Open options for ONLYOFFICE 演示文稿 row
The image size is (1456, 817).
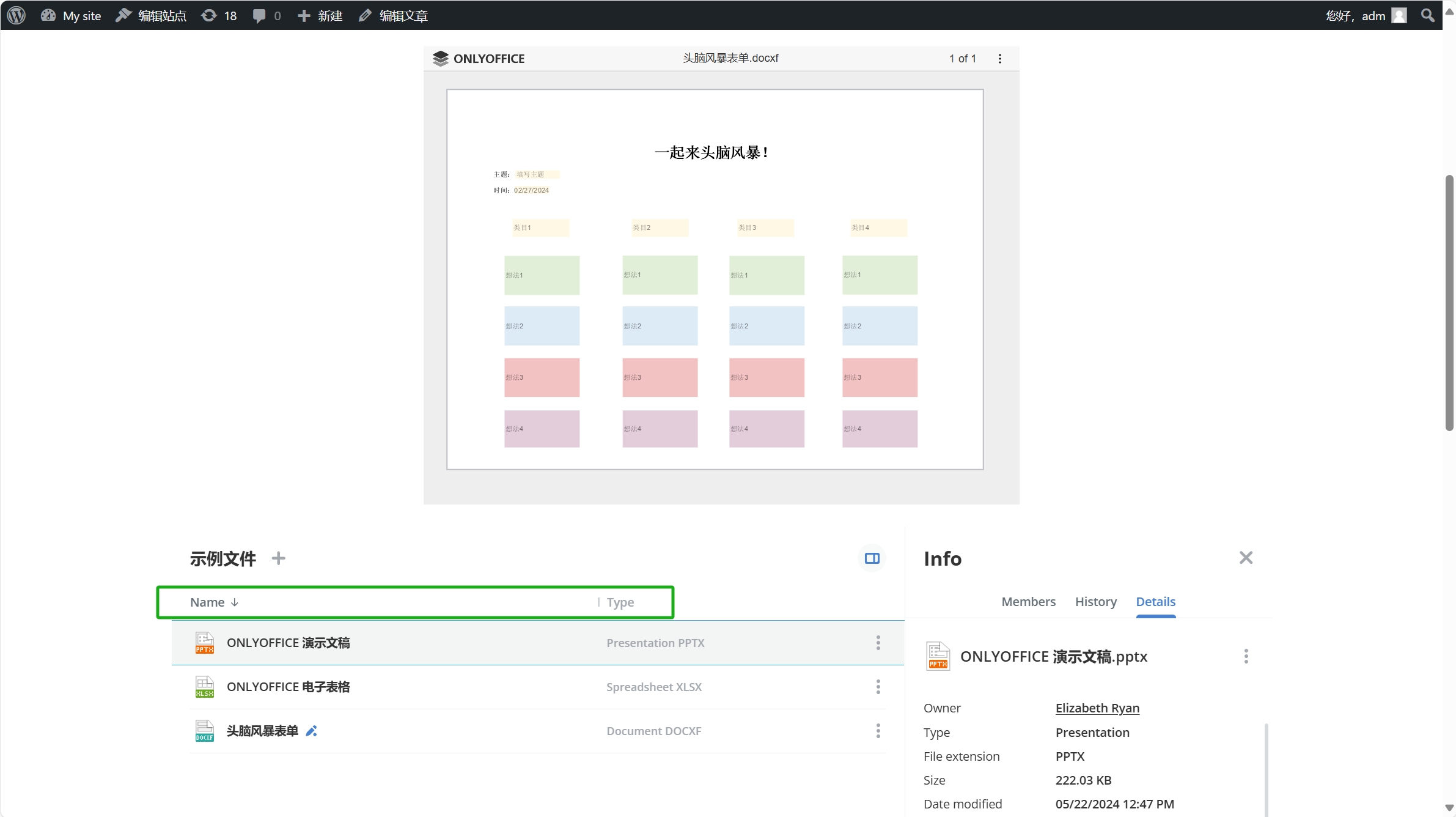pos(878,643)
